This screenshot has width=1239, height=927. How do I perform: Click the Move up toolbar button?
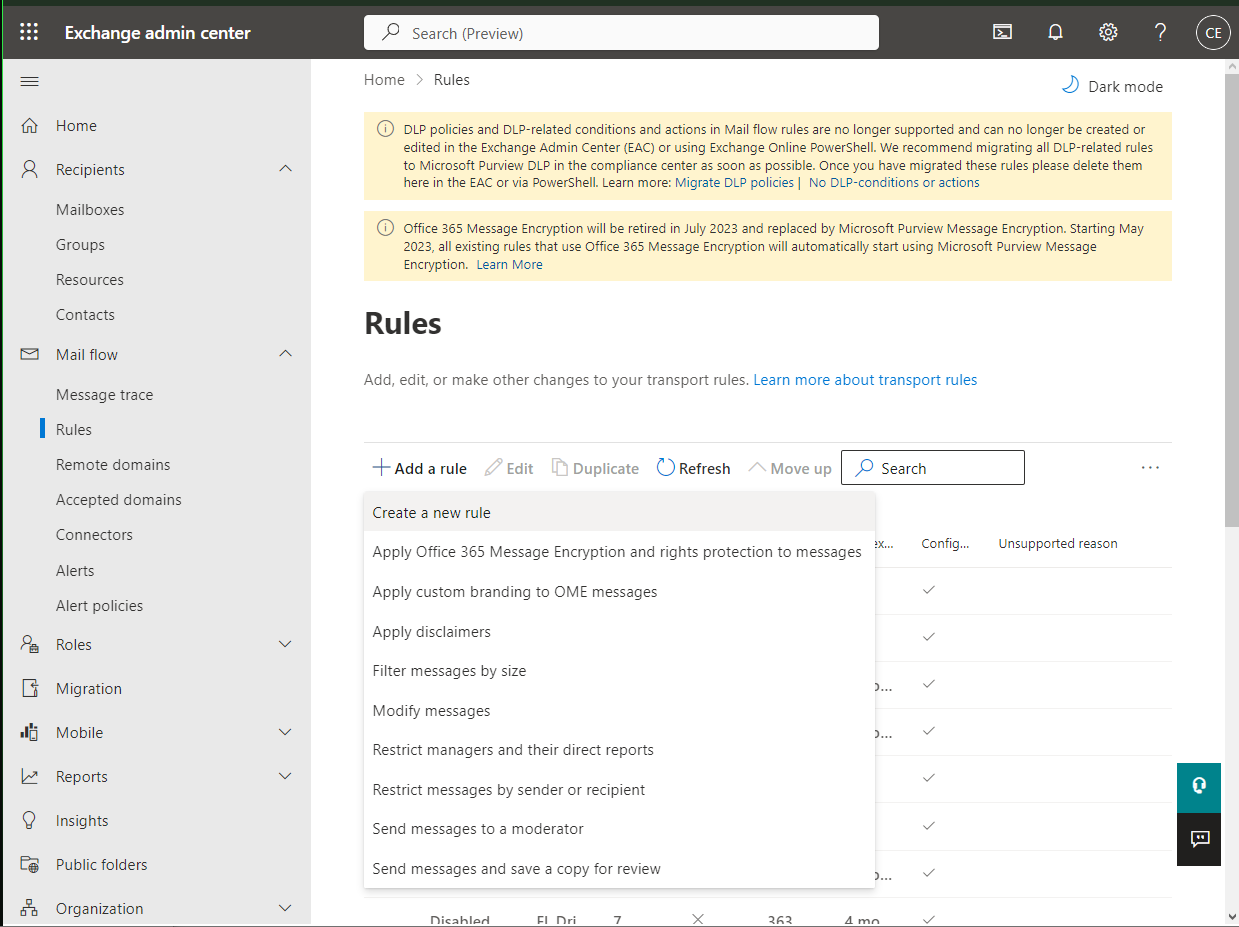[x=790, y=468]
